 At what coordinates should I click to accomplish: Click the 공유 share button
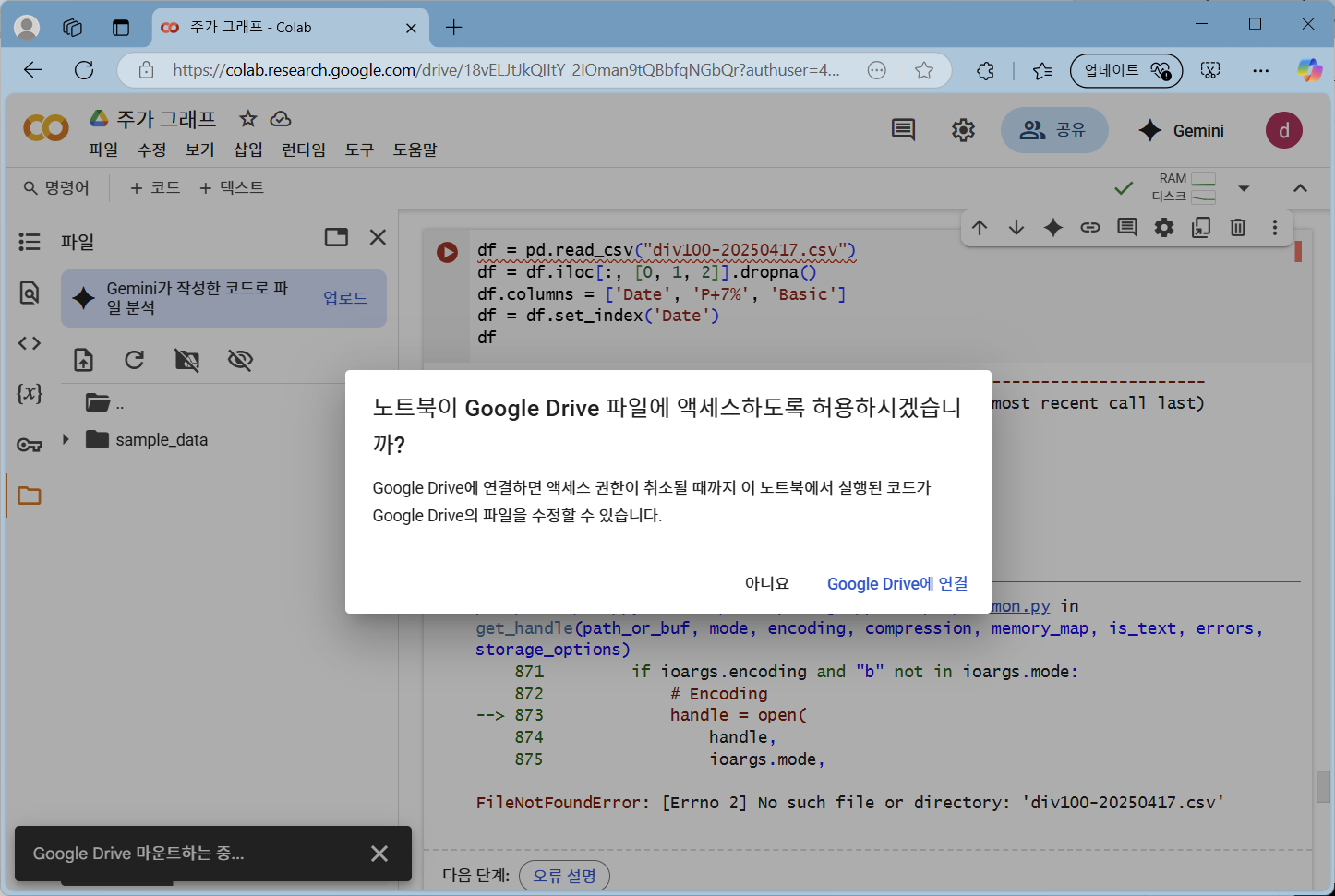point(1053,130)
